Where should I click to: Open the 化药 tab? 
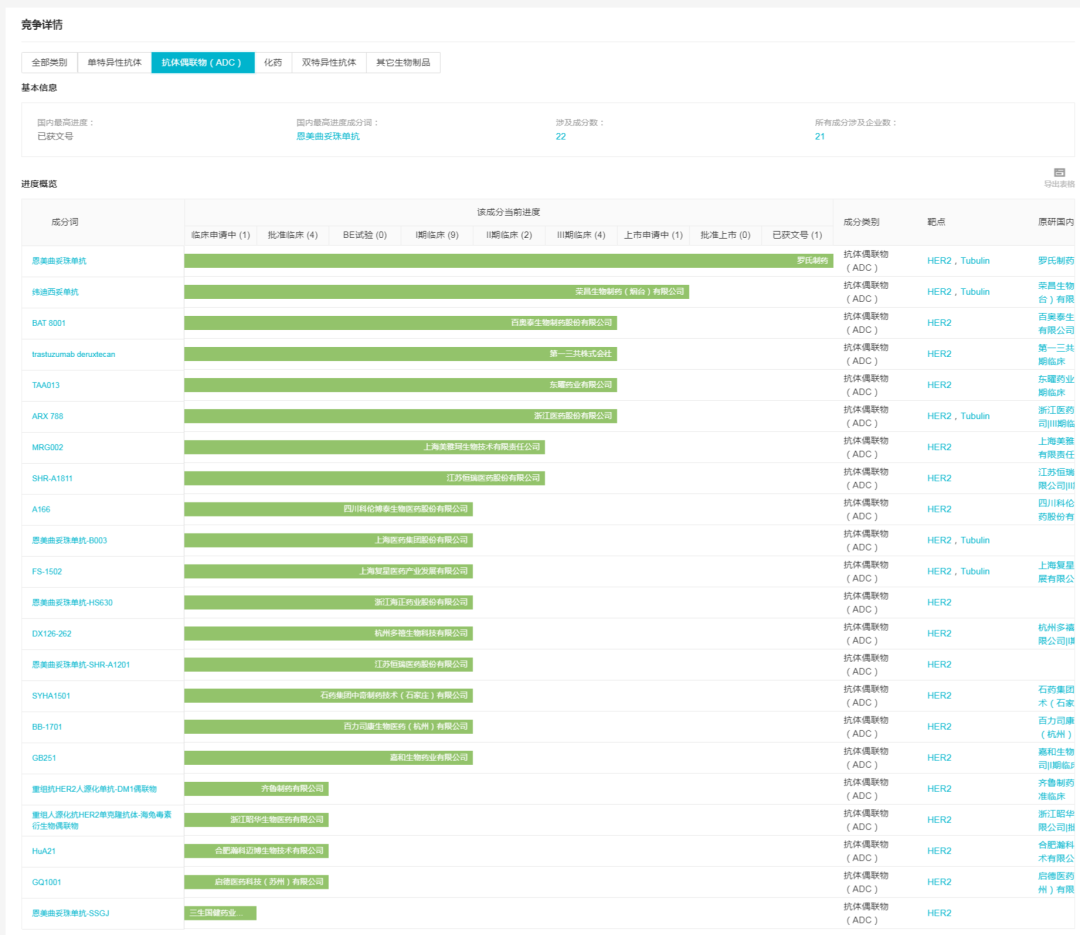coord(273,63)
